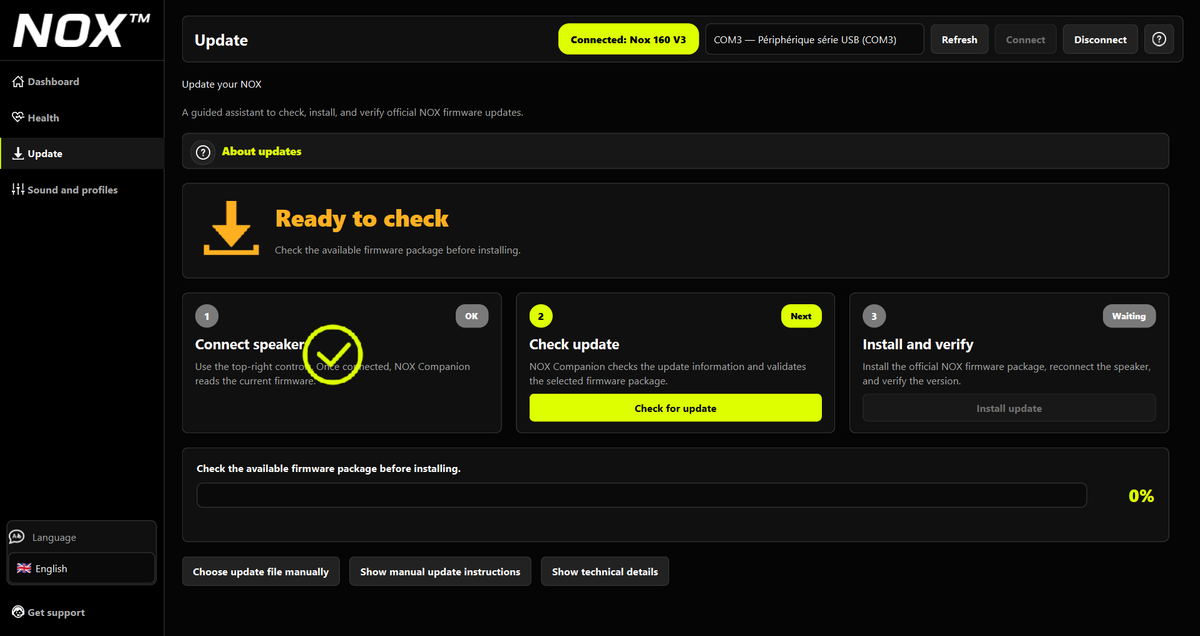Viewport: 1200px width, 636px height.
Task: Click Show manual update instructions
Action: pos(440,572)
